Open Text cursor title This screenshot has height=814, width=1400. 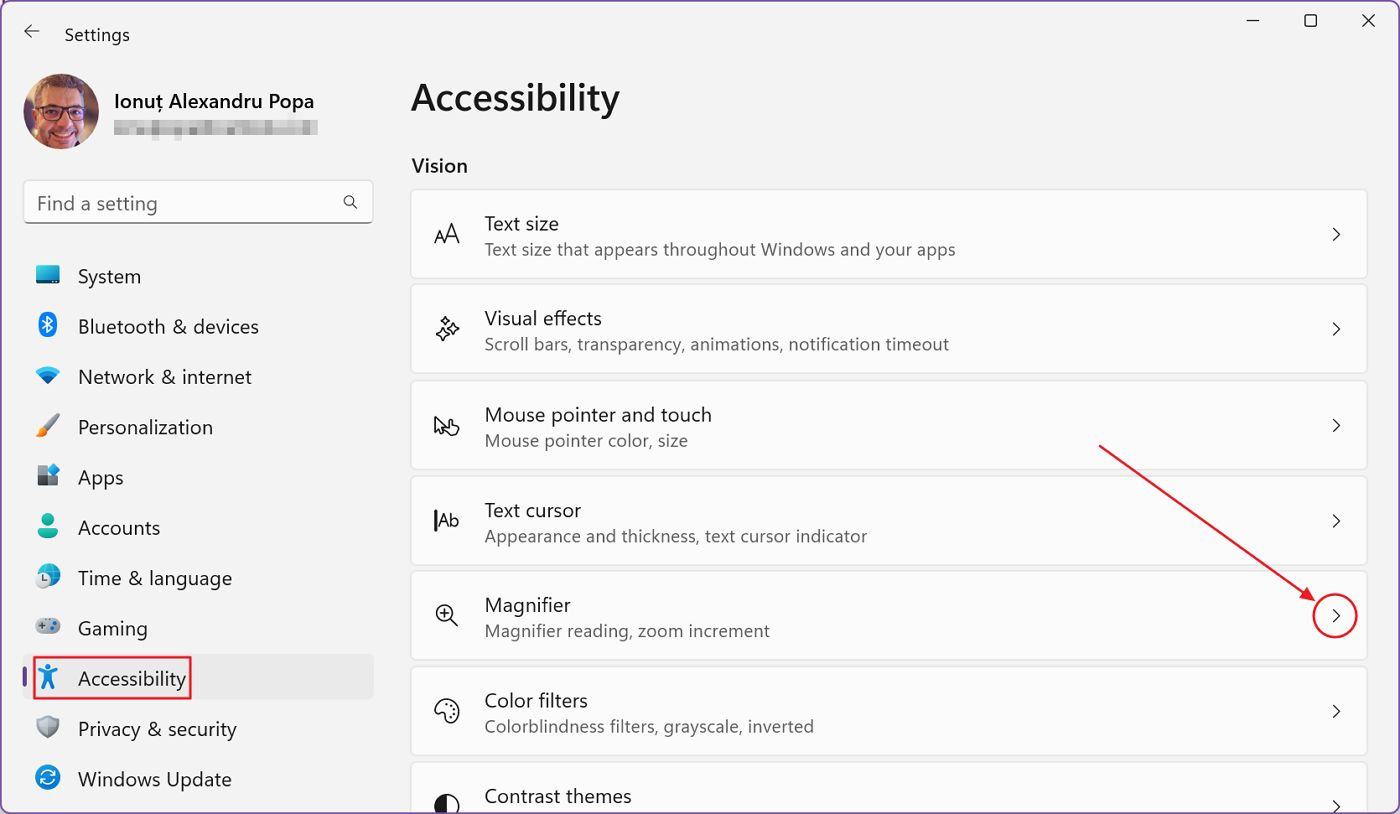click(532, 510)
